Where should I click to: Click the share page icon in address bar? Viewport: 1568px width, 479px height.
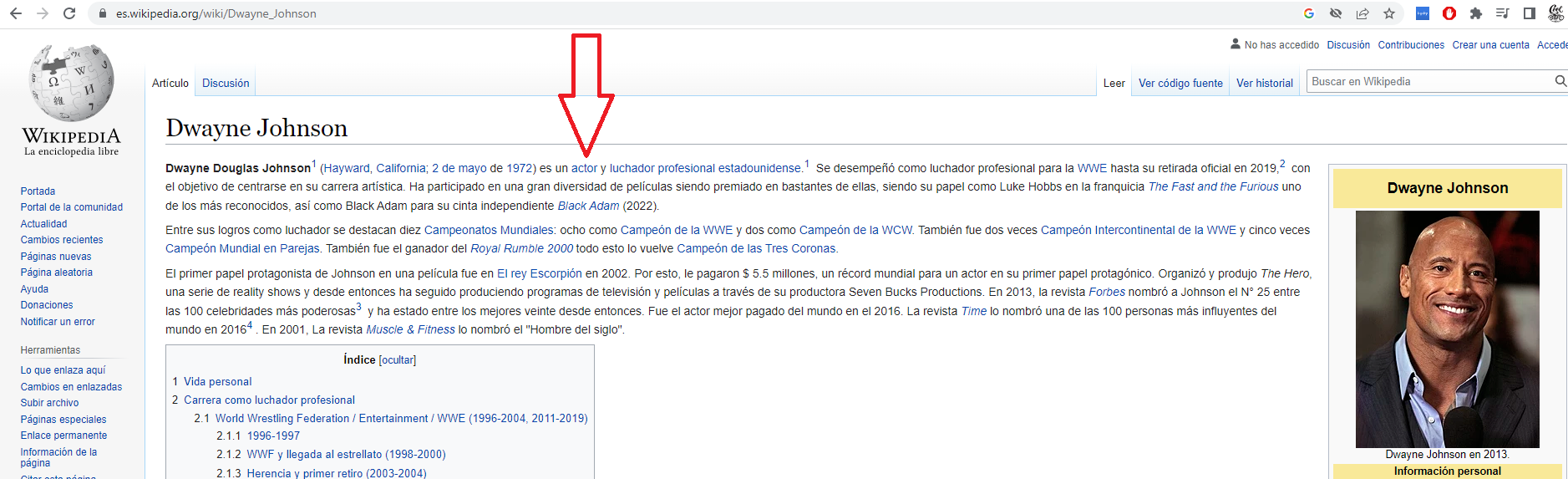coord(1362,13)
